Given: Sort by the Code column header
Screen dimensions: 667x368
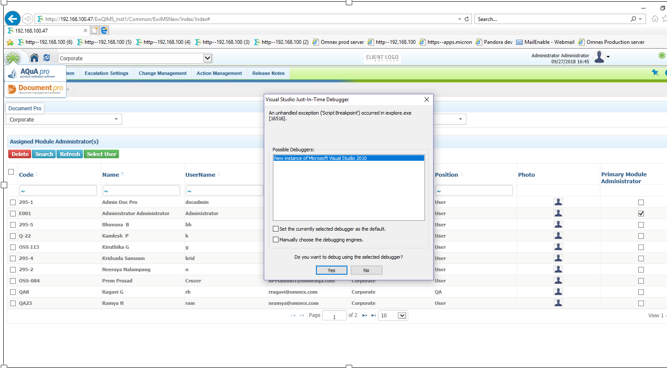Looking at the screenshot, I should pos(26,175).
